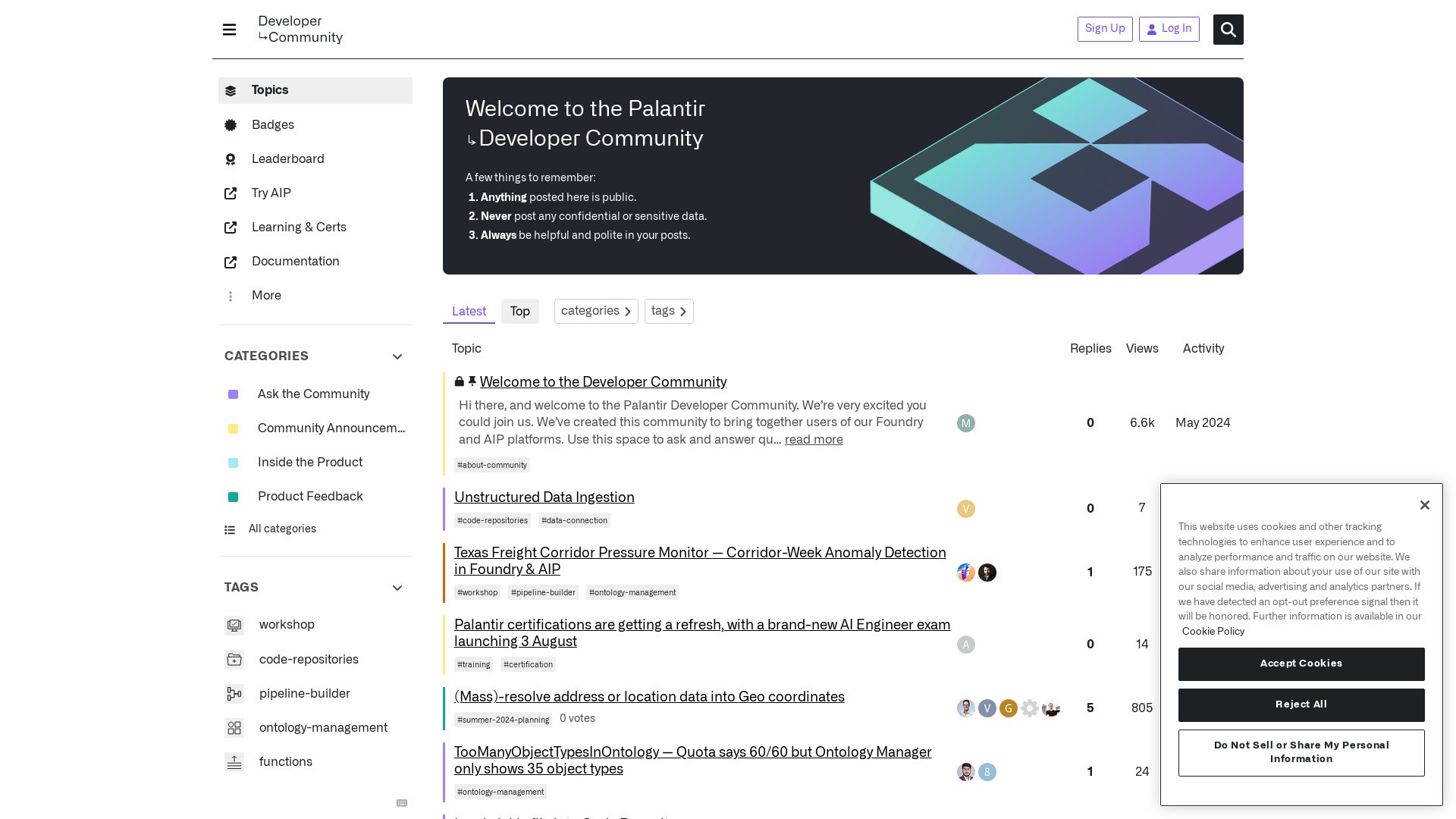Viewport: 1456px width, 819px height.
Task: Click the V avatar on Unstructured Data Ingestion
Action: pyautogui.click(x=965, y=509)
